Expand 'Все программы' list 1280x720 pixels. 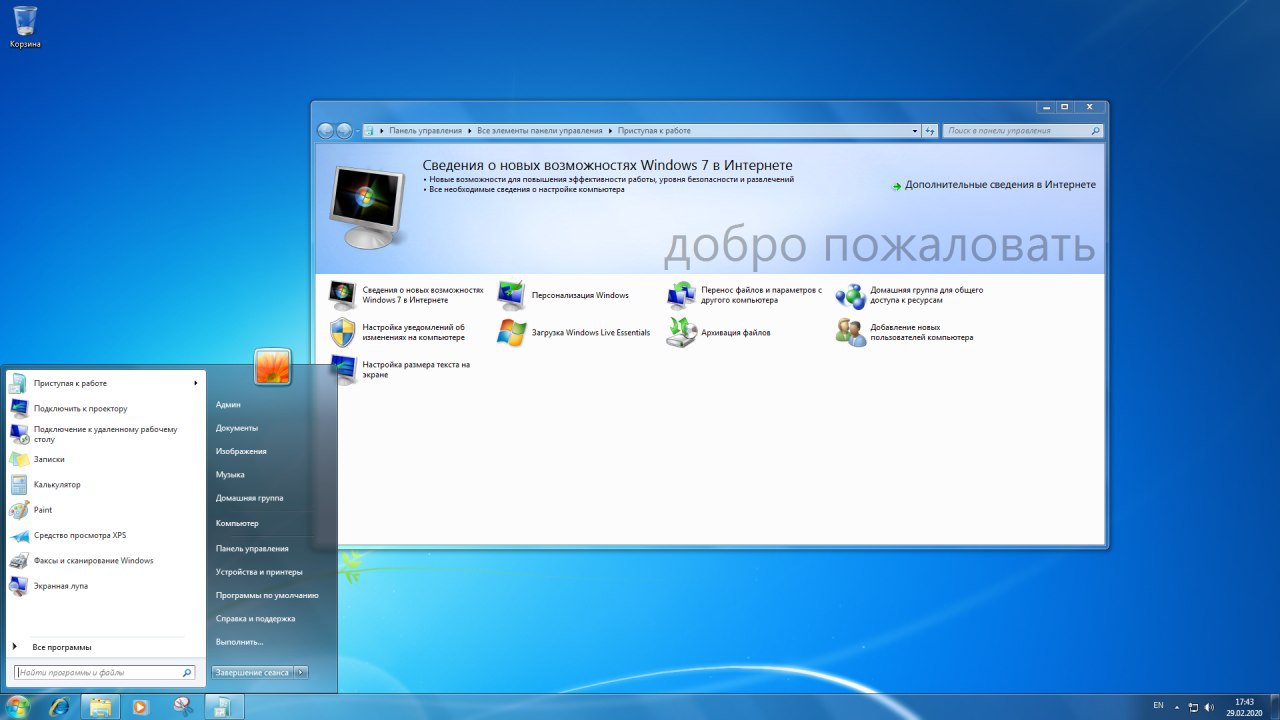coord(105,647)
